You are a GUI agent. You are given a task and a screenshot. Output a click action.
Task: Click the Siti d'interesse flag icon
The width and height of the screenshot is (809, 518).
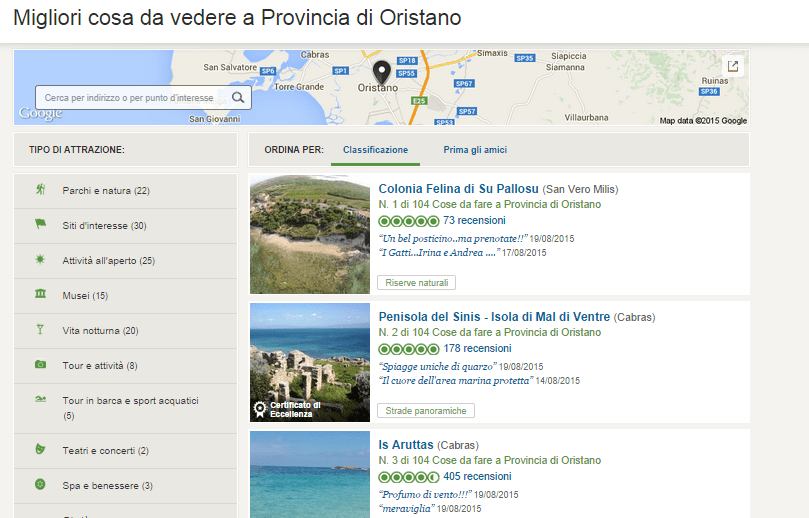40,225
